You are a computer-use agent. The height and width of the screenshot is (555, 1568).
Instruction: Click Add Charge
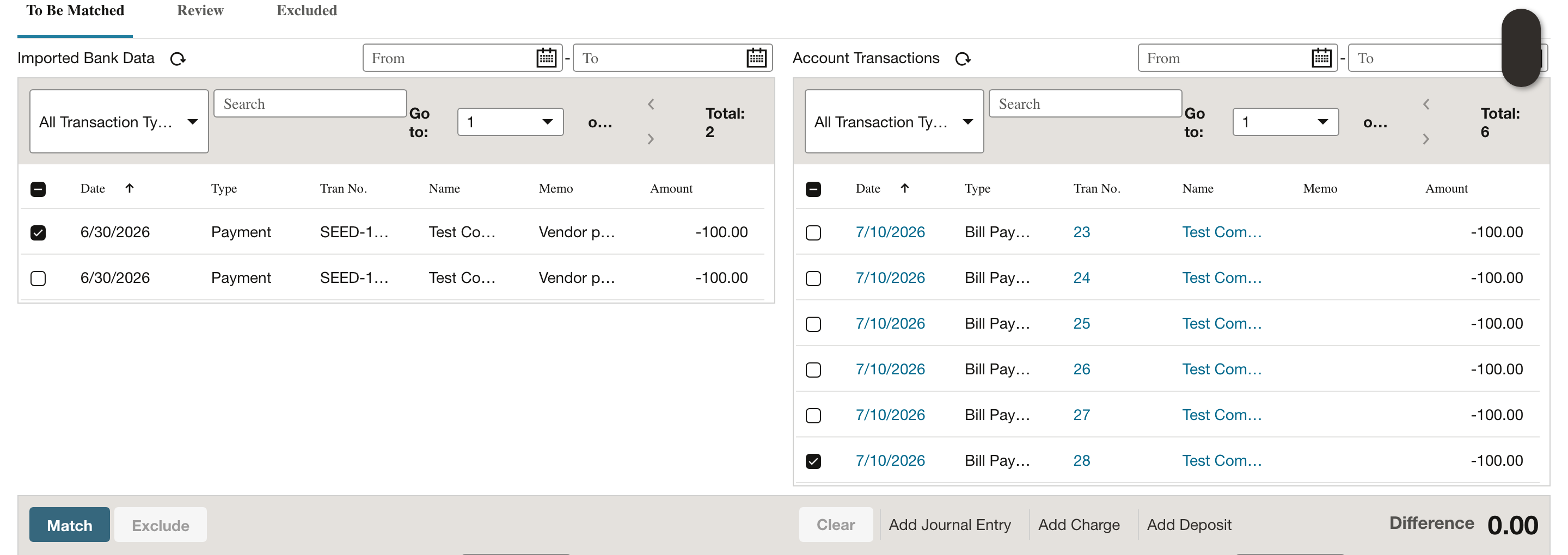tap(1079, 525)
